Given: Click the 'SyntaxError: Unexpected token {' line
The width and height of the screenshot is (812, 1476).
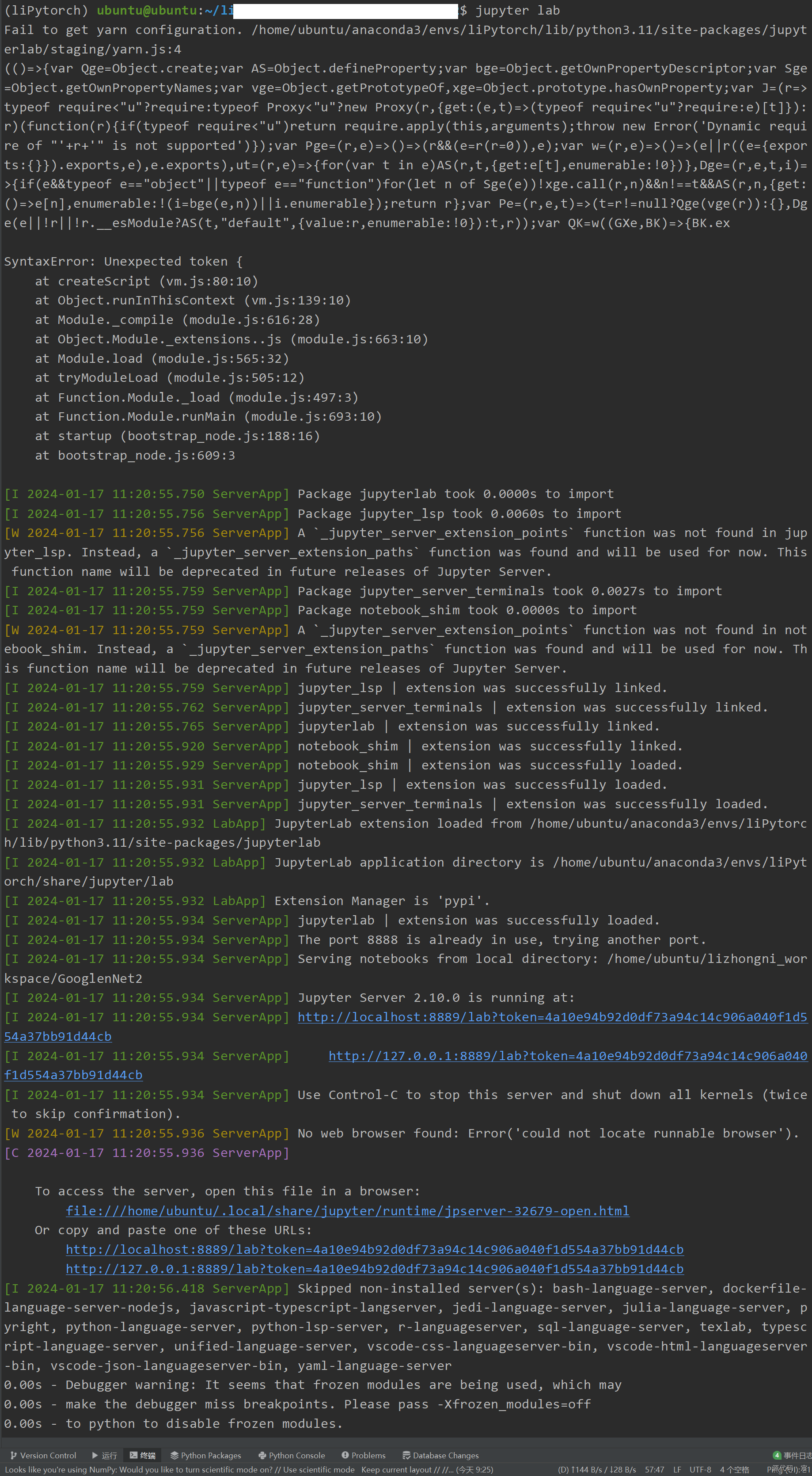Looking at the screenshot, I should click(123, 261).
